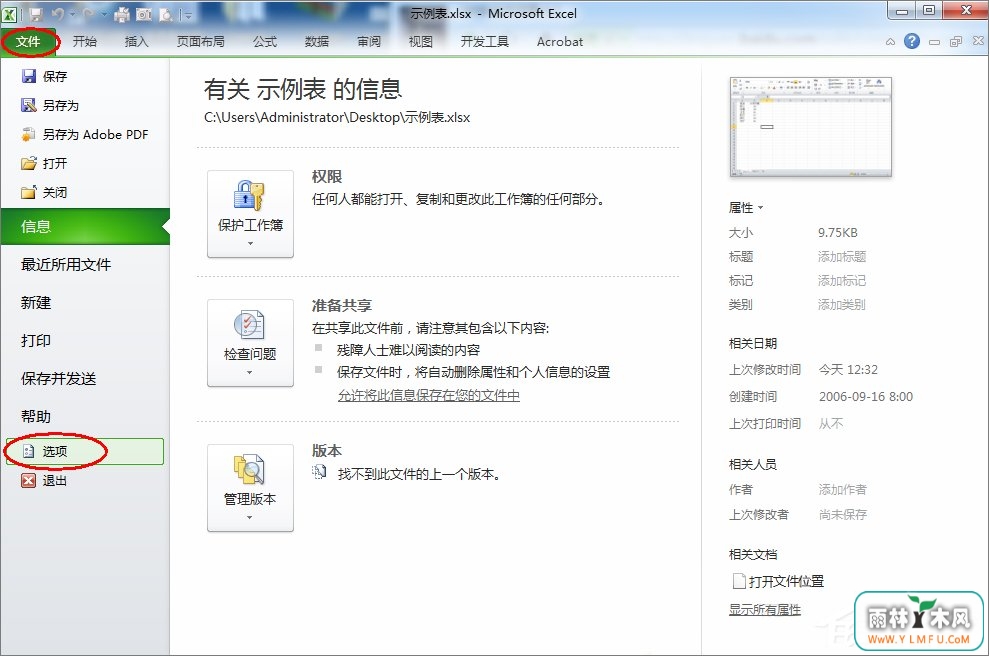This screenshot has width=989, height=656.
Task: Open Excel Help with the blue question mark
Action: (911, 41)
